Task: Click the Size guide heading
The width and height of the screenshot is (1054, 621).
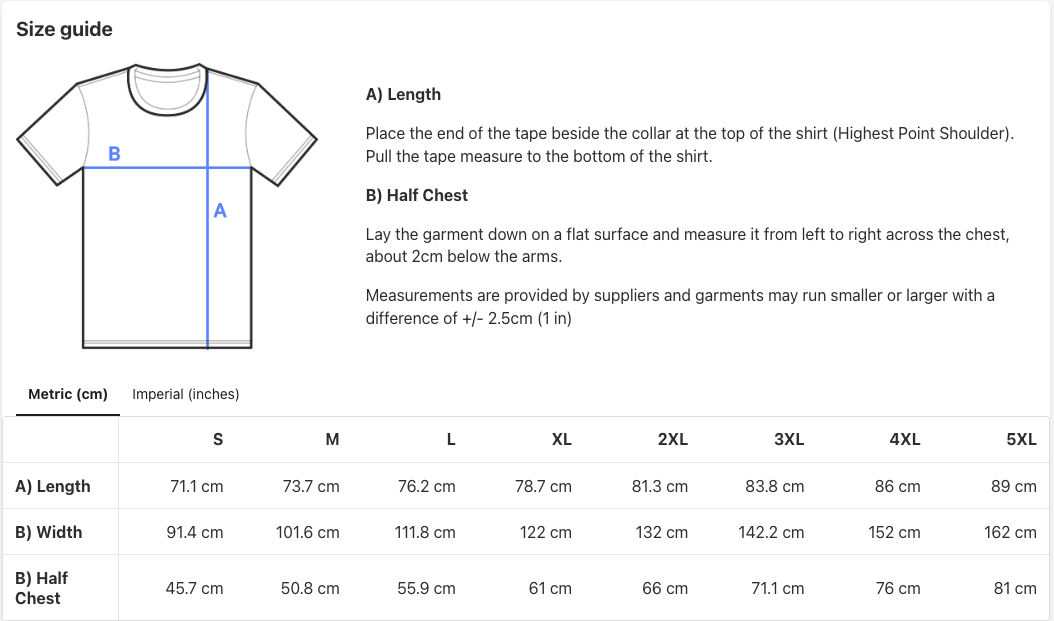Action: click(x=63, y=29)
